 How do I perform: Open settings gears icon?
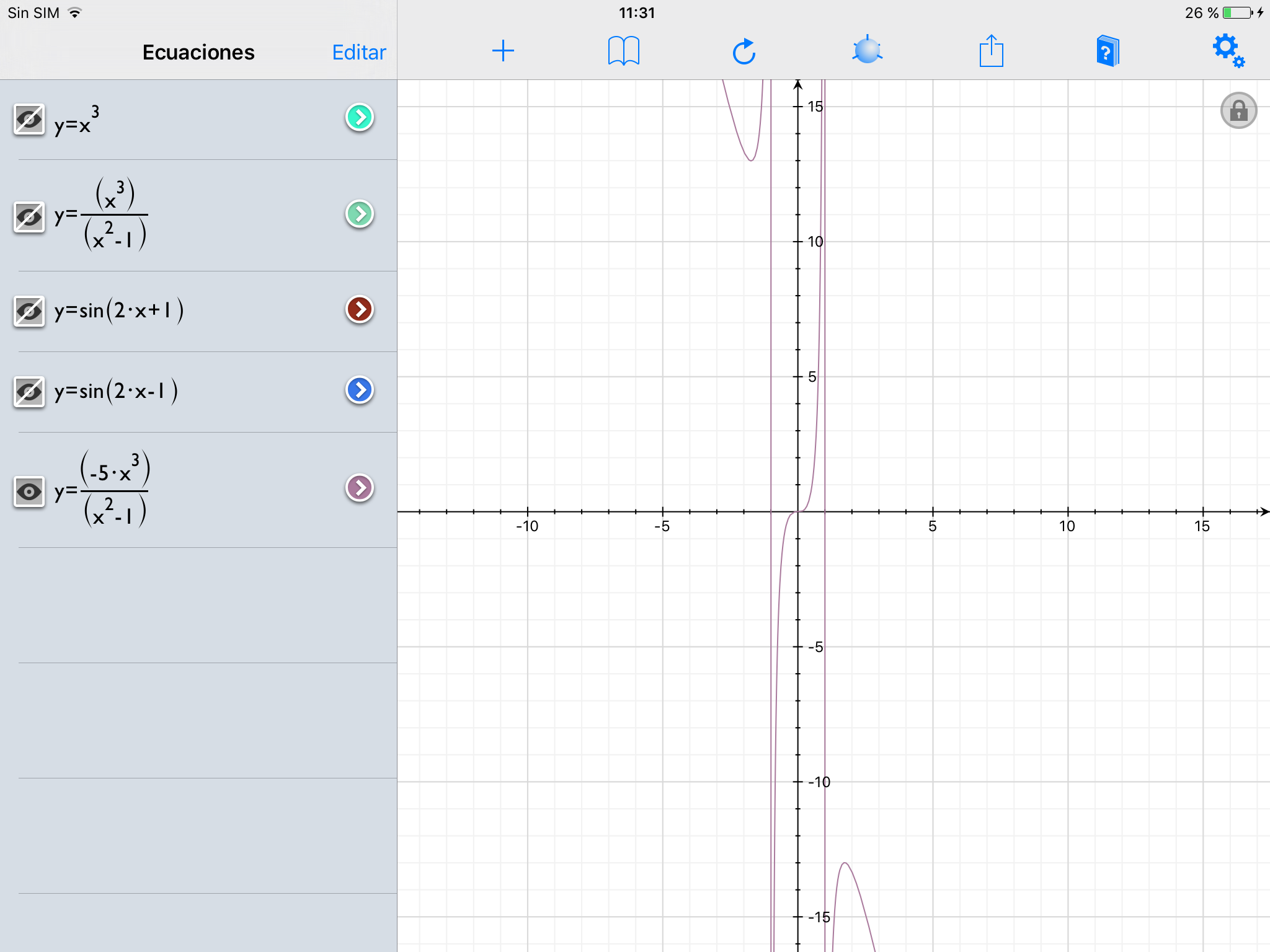click(1228, 51)
